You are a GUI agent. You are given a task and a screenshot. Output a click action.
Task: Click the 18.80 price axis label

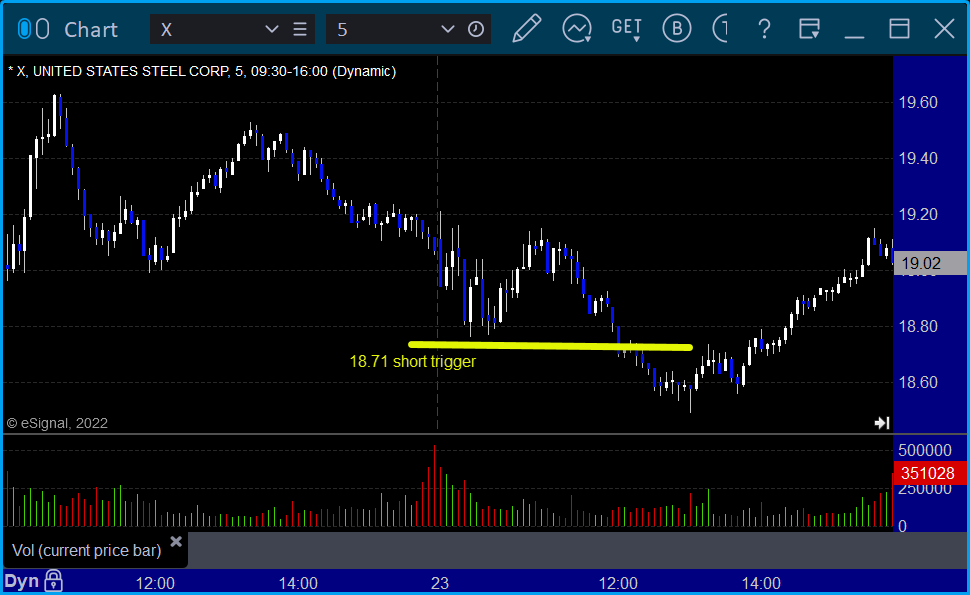point(918,326)
